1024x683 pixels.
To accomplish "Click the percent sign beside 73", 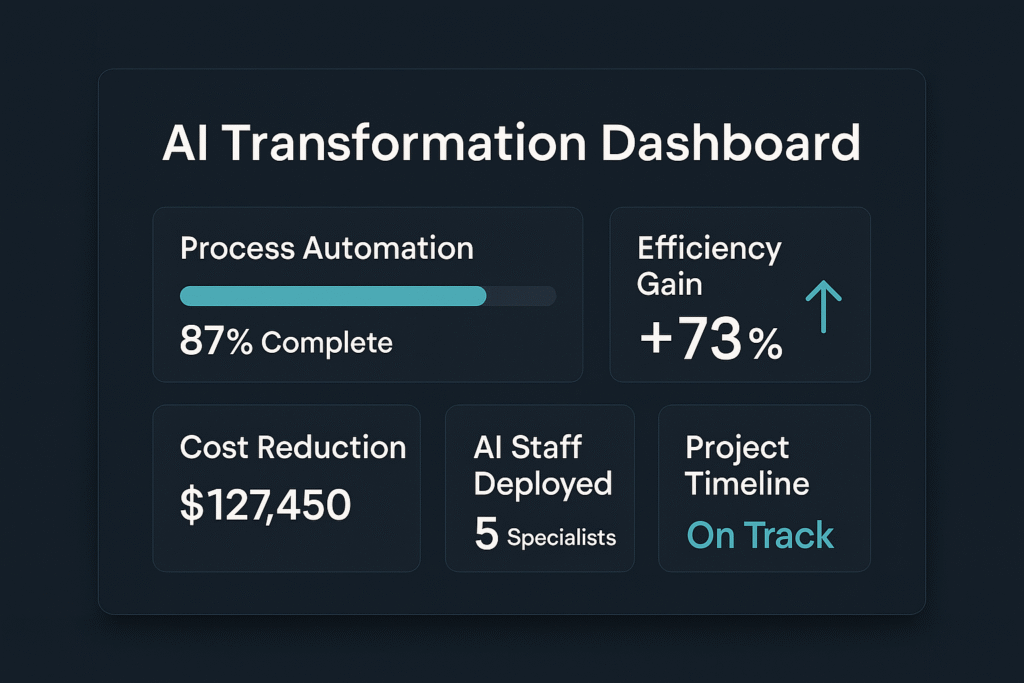I will coord(765,344).
